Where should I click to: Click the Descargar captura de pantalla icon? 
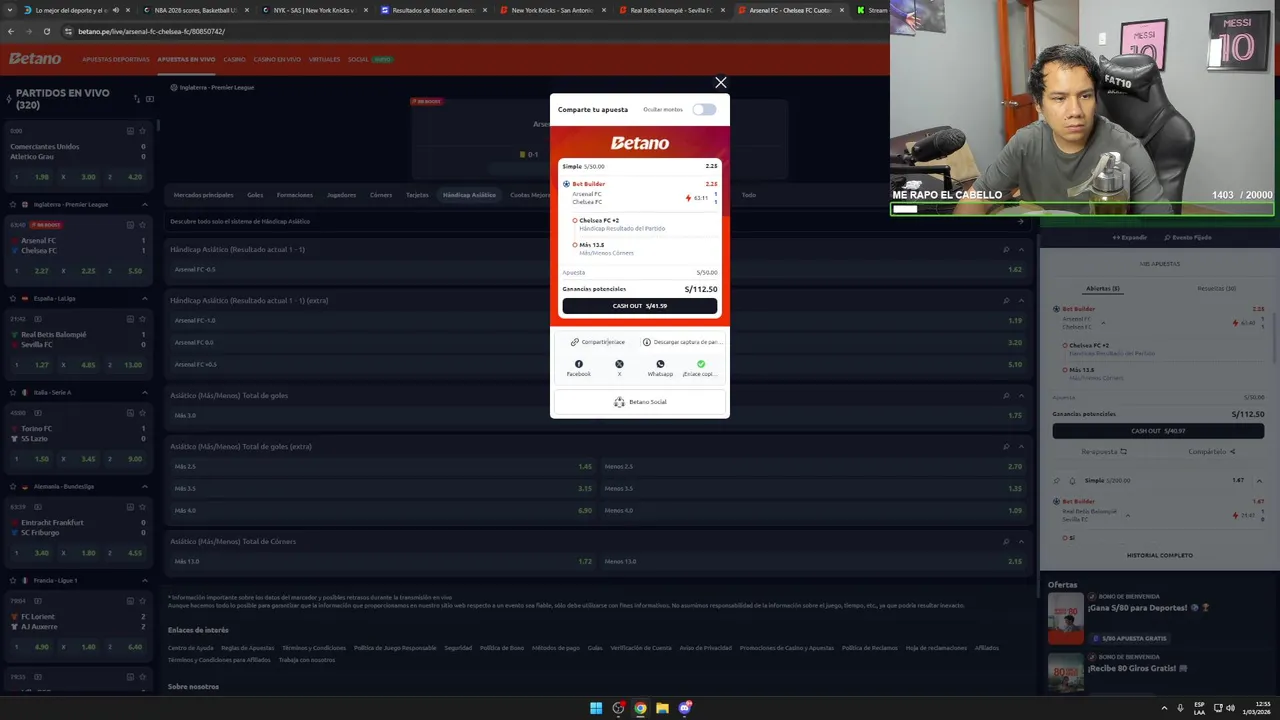pyautogui.click(x=647, y=342)
